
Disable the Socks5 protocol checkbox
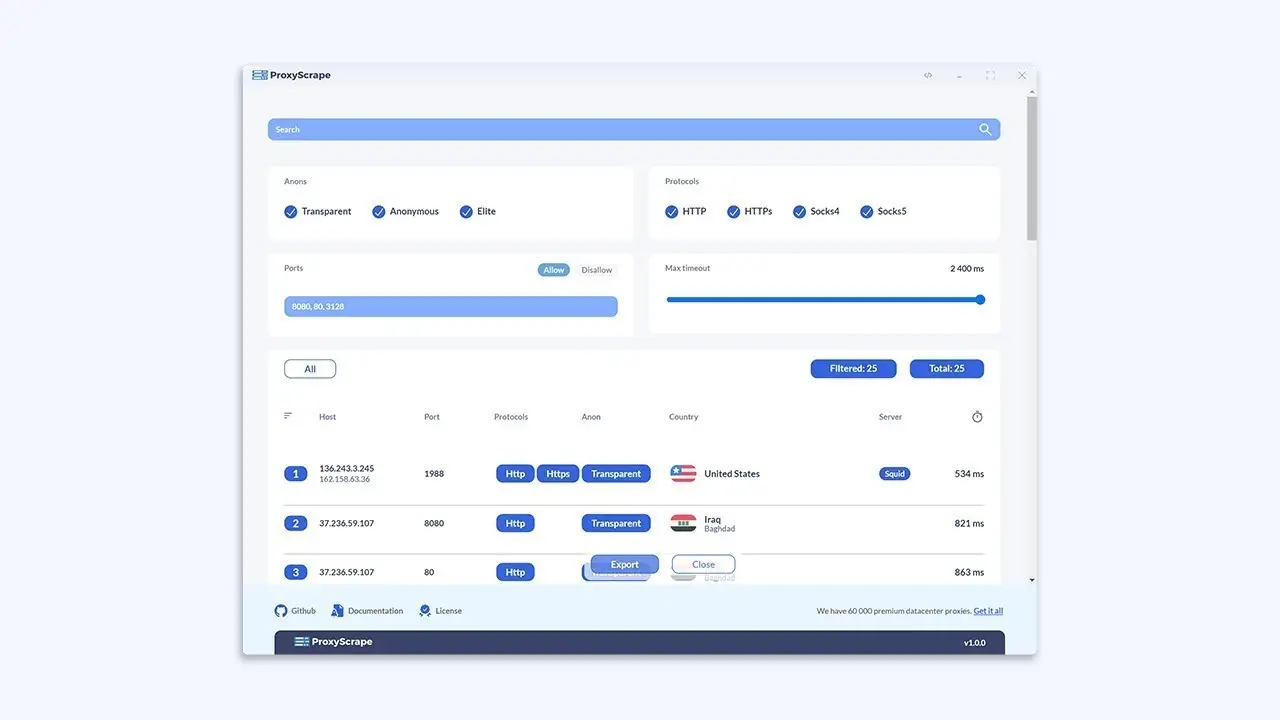coord(867,212)
